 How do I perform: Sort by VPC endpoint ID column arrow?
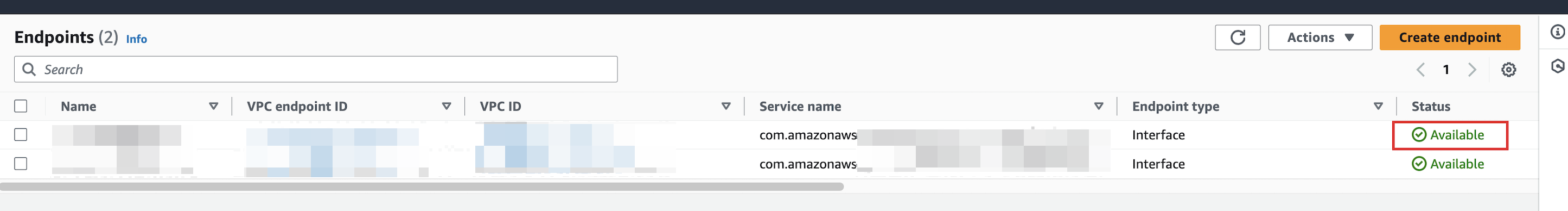[x=446, y=106]
